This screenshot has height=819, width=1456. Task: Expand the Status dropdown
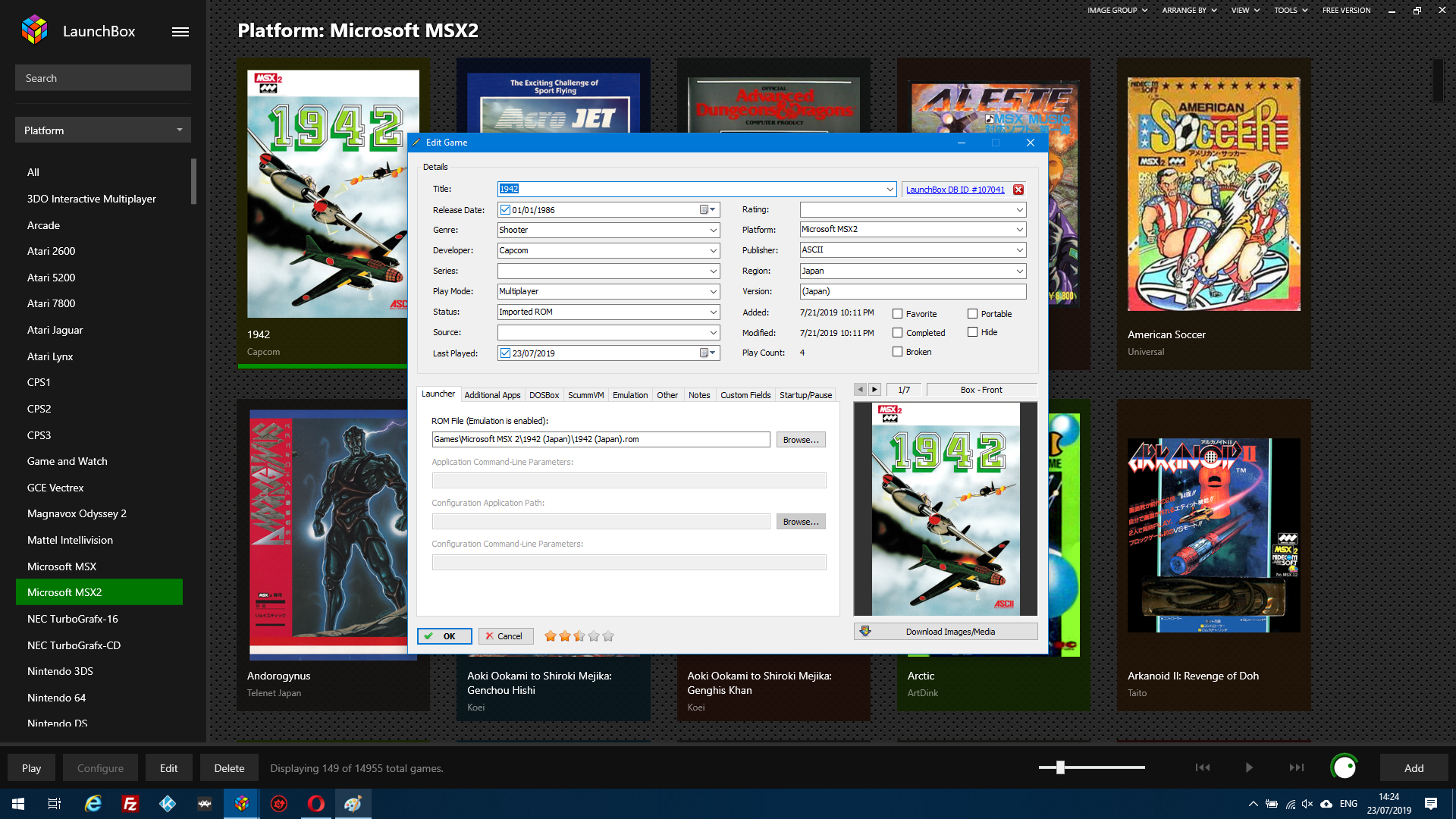(713, 312)
